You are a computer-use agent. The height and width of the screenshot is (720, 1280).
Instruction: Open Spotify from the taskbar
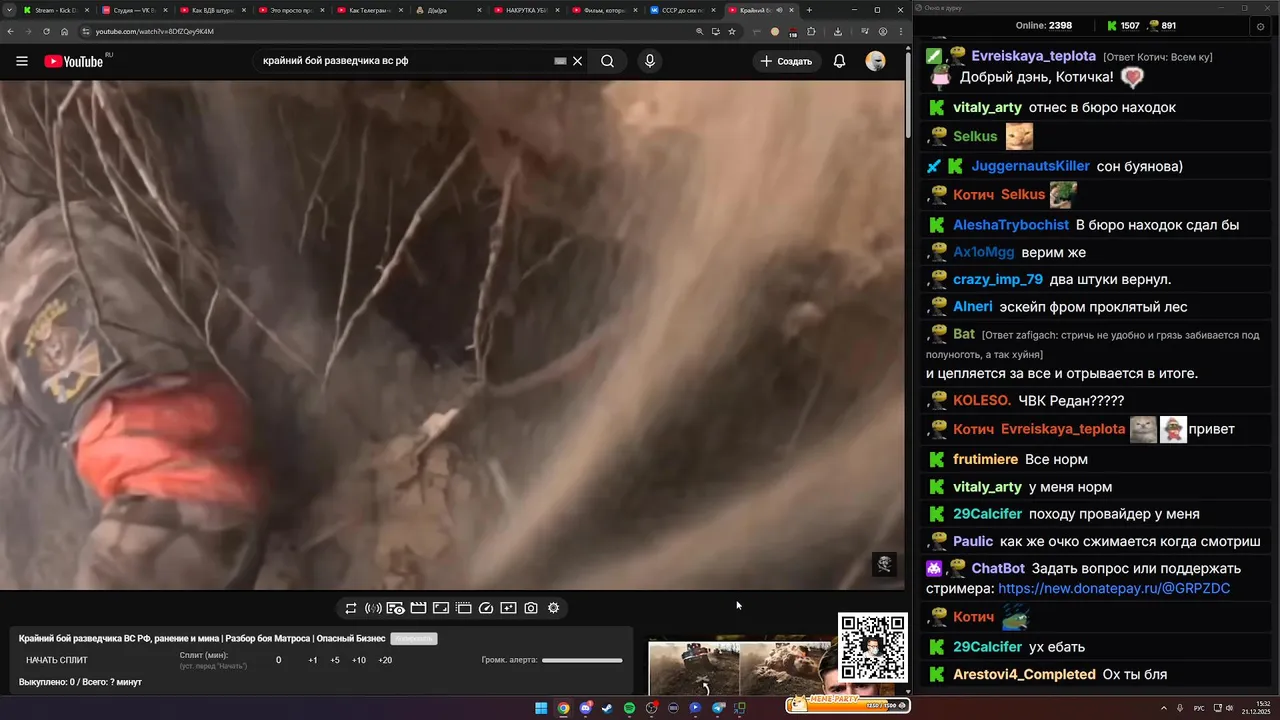click(x=630, y=708)
